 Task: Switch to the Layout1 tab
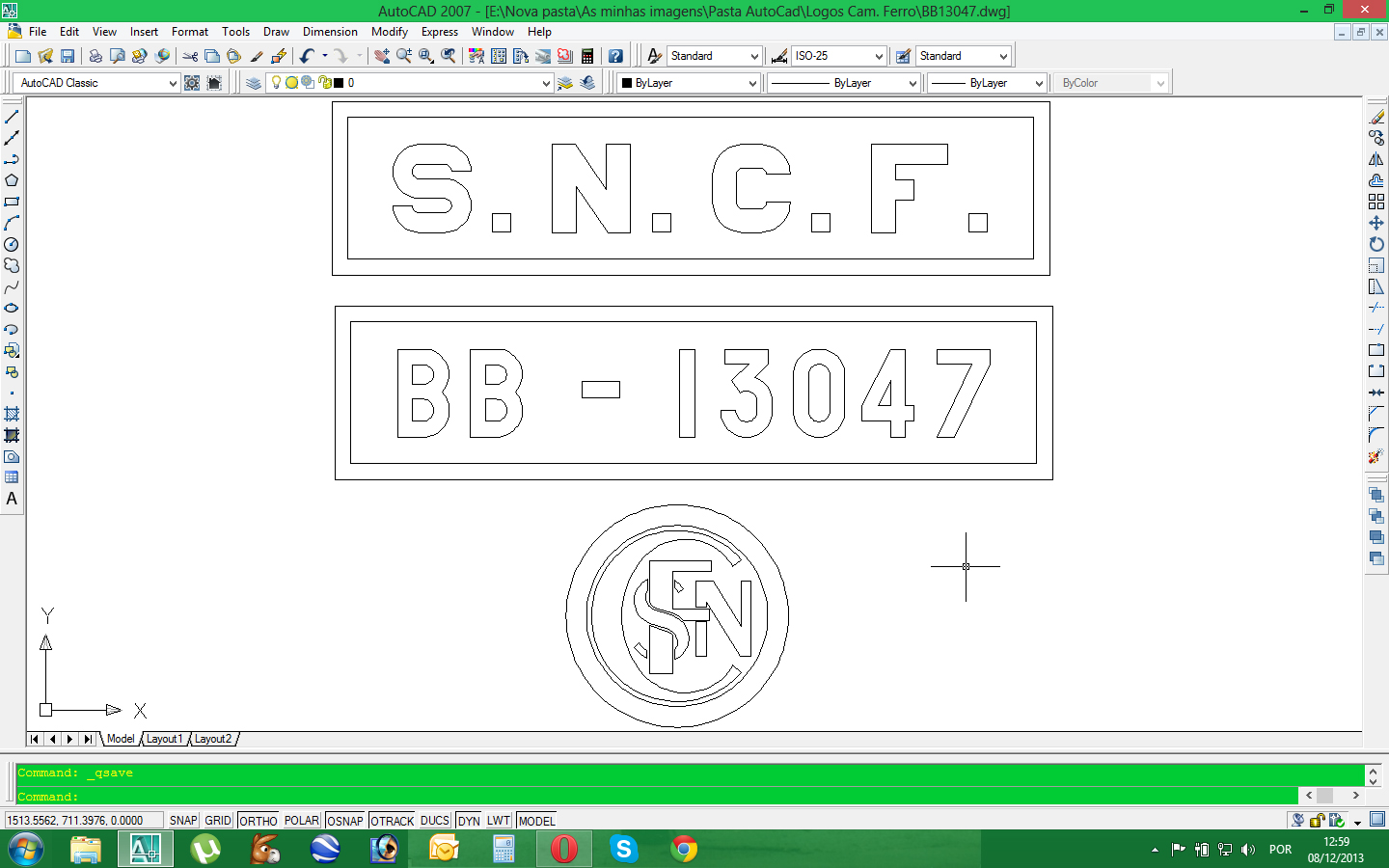coord(164,739)
